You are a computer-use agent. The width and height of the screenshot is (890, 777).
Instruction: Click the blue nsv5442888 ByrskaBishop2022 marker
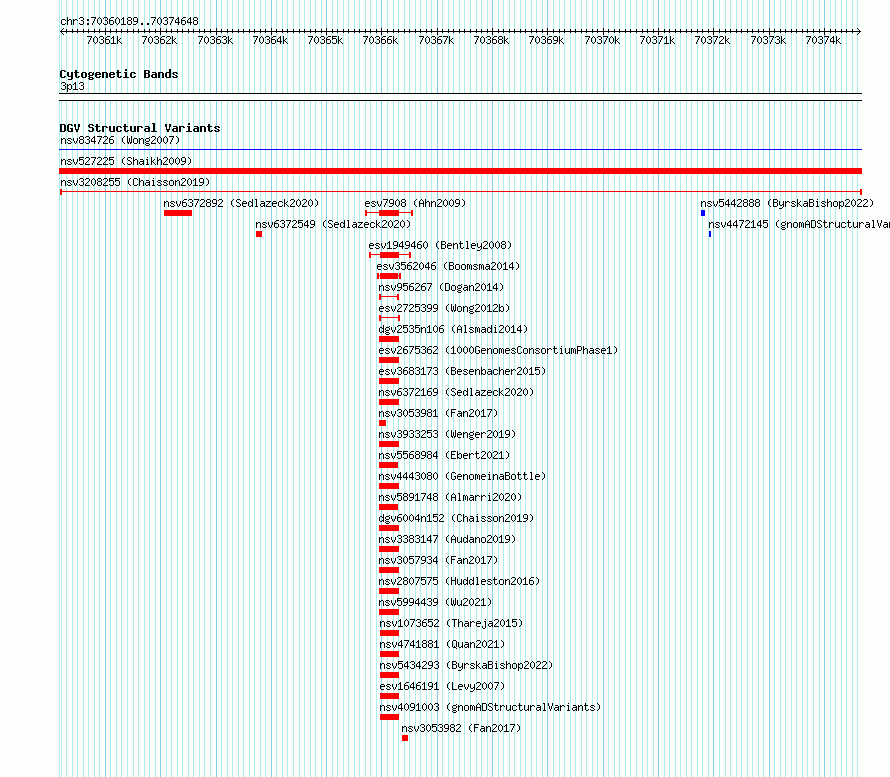(703, 213)
